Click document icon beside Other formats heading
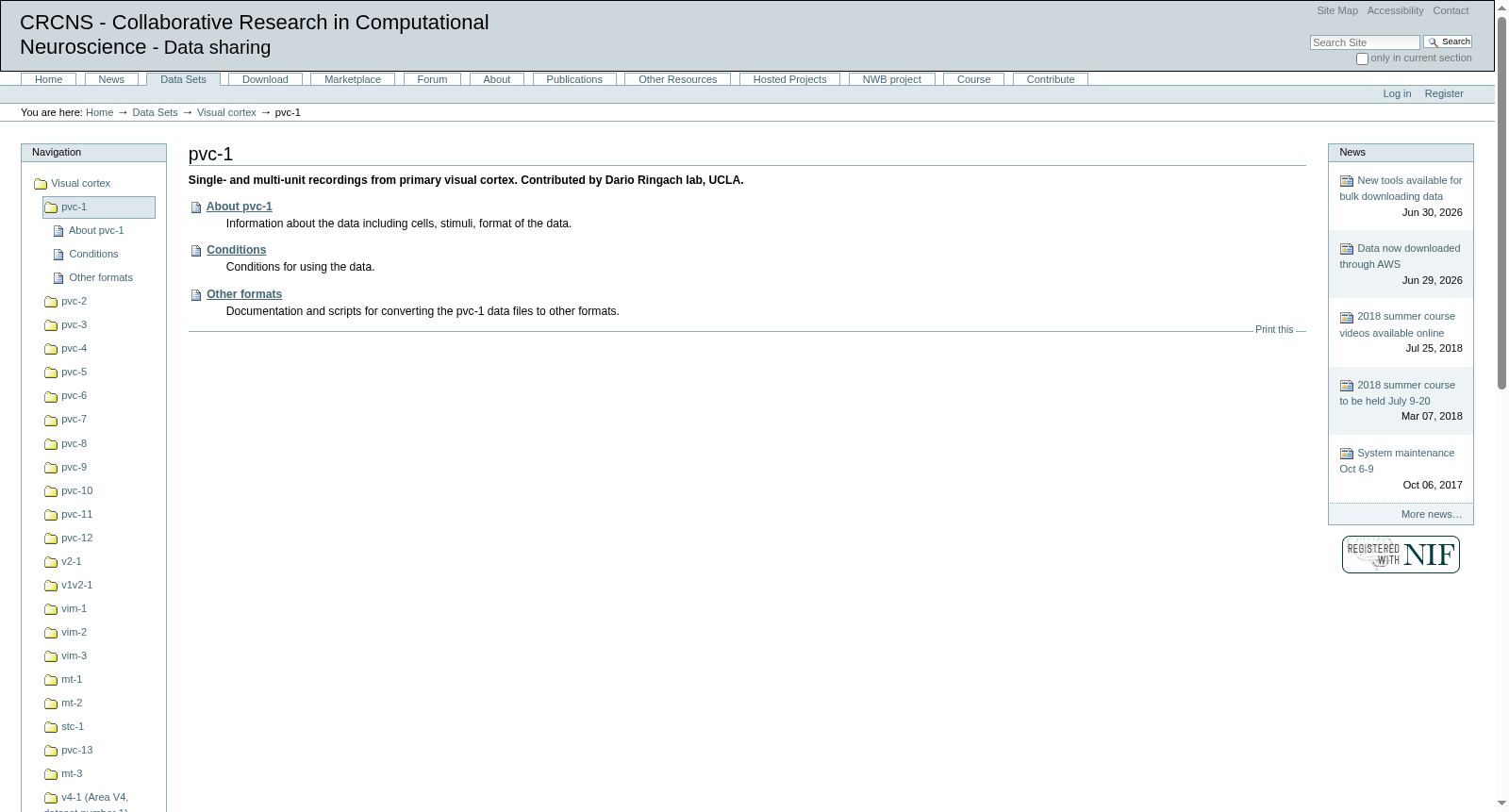The height and width of the screenshot is (812, 1509). coord(196,295)
